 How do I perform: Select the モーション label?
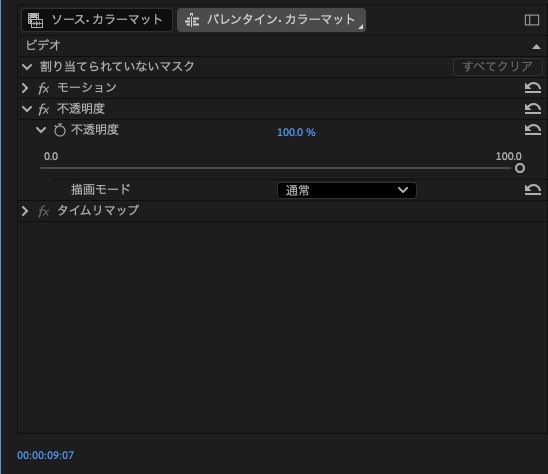tap(87, 87)
